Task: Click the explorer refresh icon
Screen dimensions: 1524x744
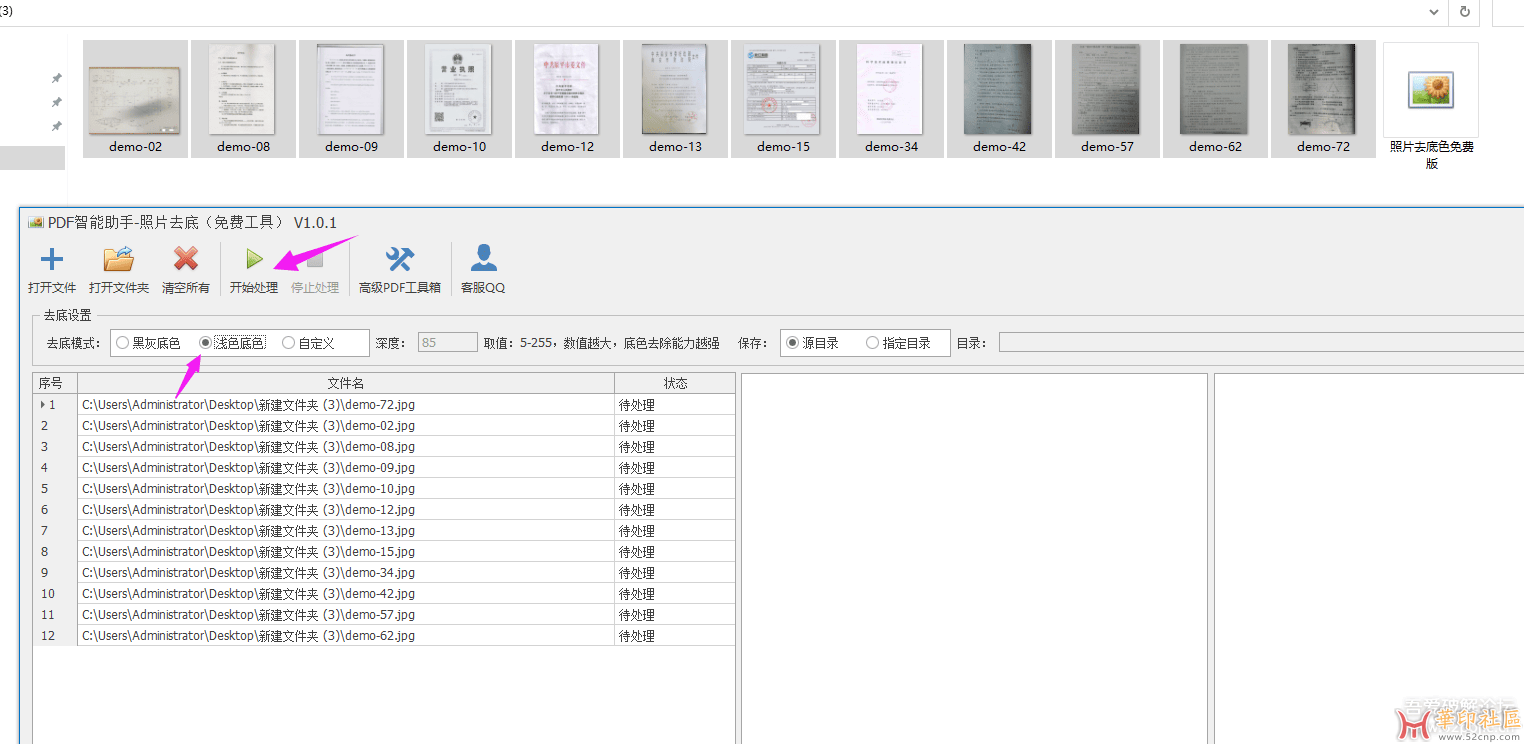Action: [x=1464, y=12]
